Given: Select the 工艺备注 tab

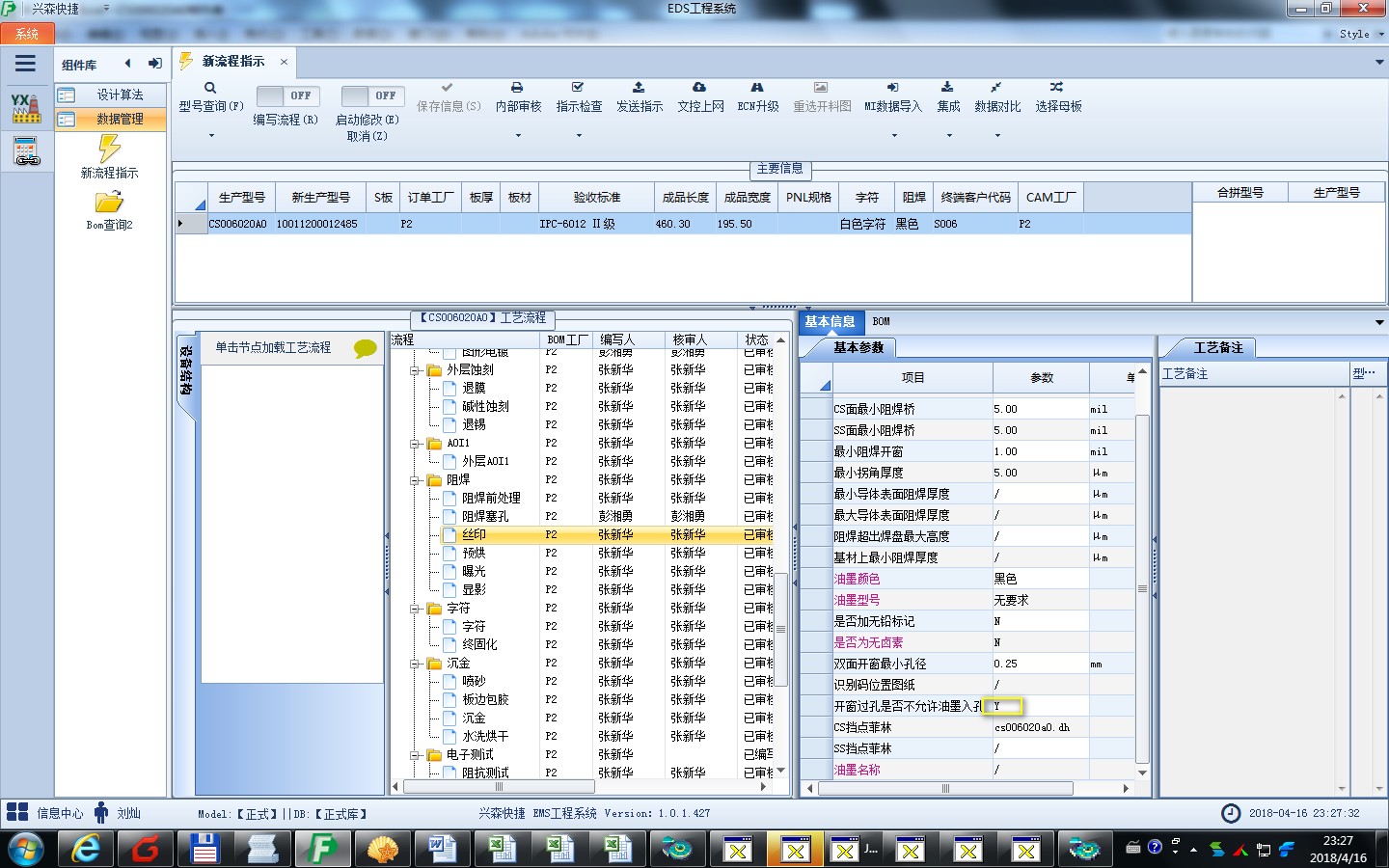Looking at the screenshot, I should coord(1218,347).
